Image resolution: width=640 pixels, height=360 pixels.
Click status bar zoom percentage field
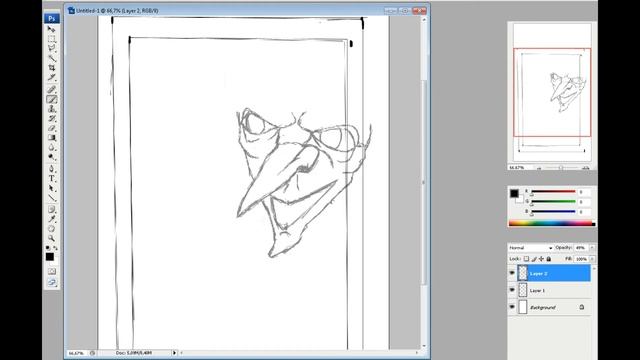[x=76, y=353]
